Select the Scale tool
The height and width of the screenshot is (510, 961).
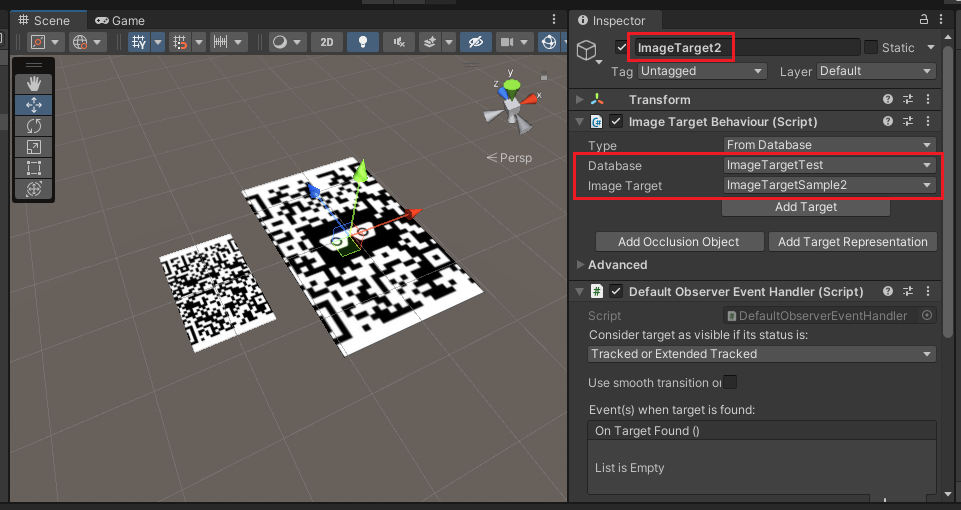pos(34,147)
